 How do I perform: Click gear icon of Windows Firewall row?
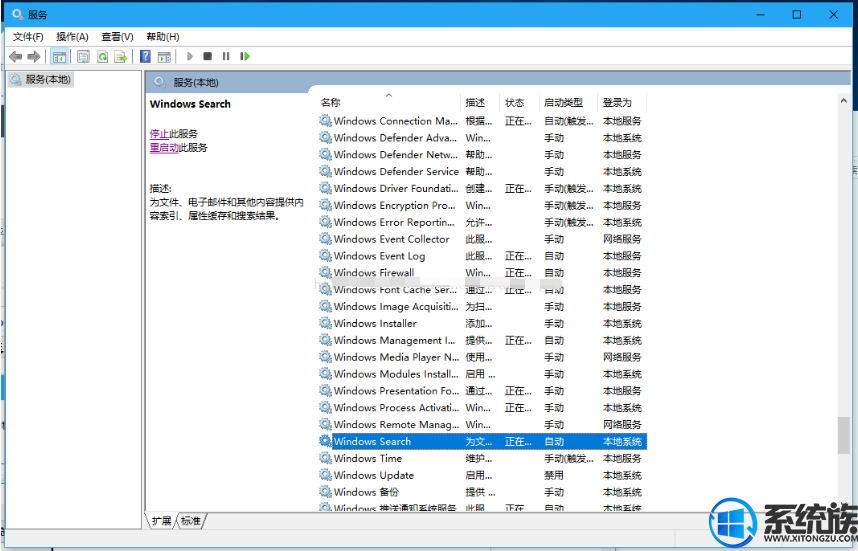(x=326, y=272)
